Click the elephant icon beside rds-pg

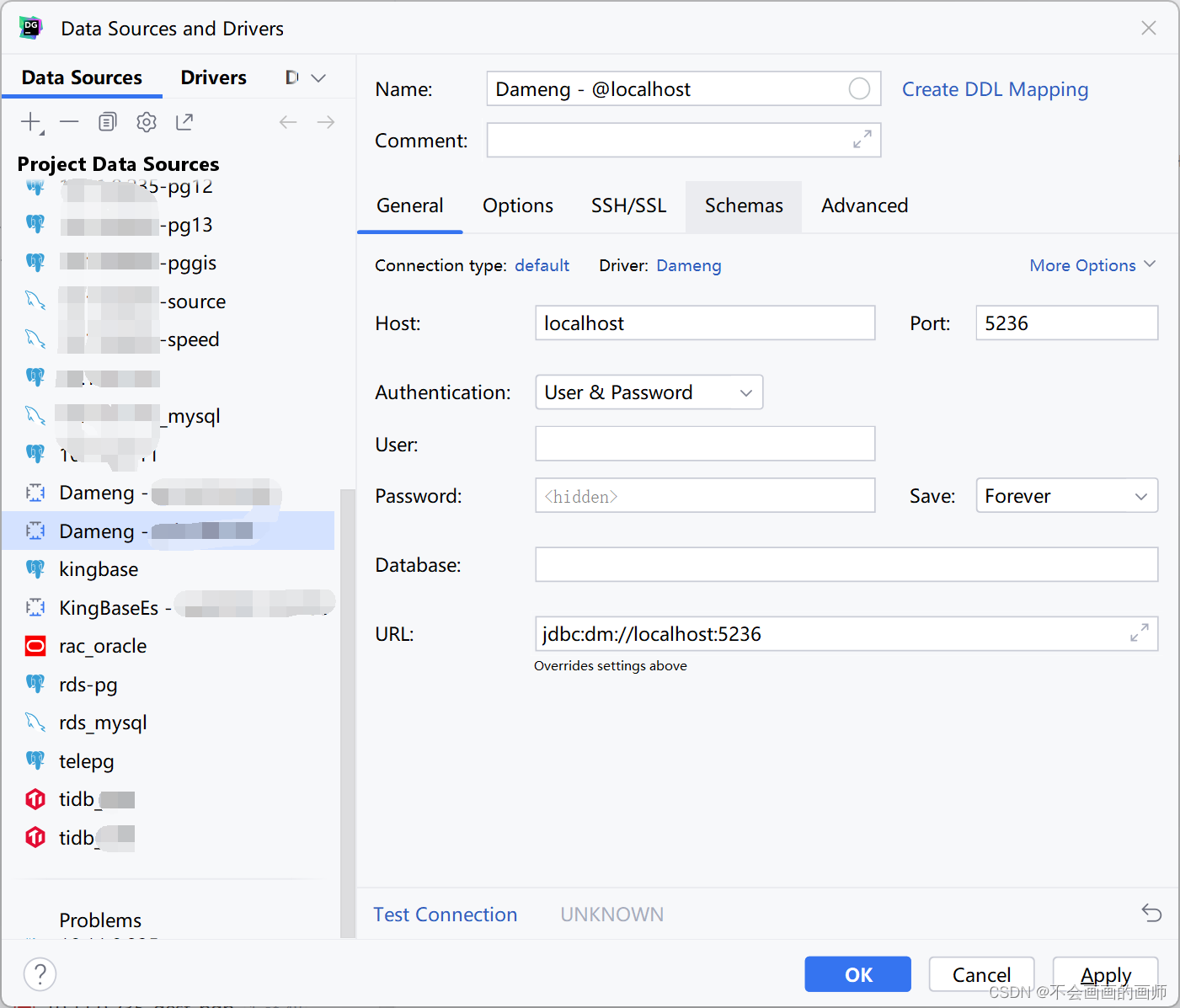click(x=35, y=684)
